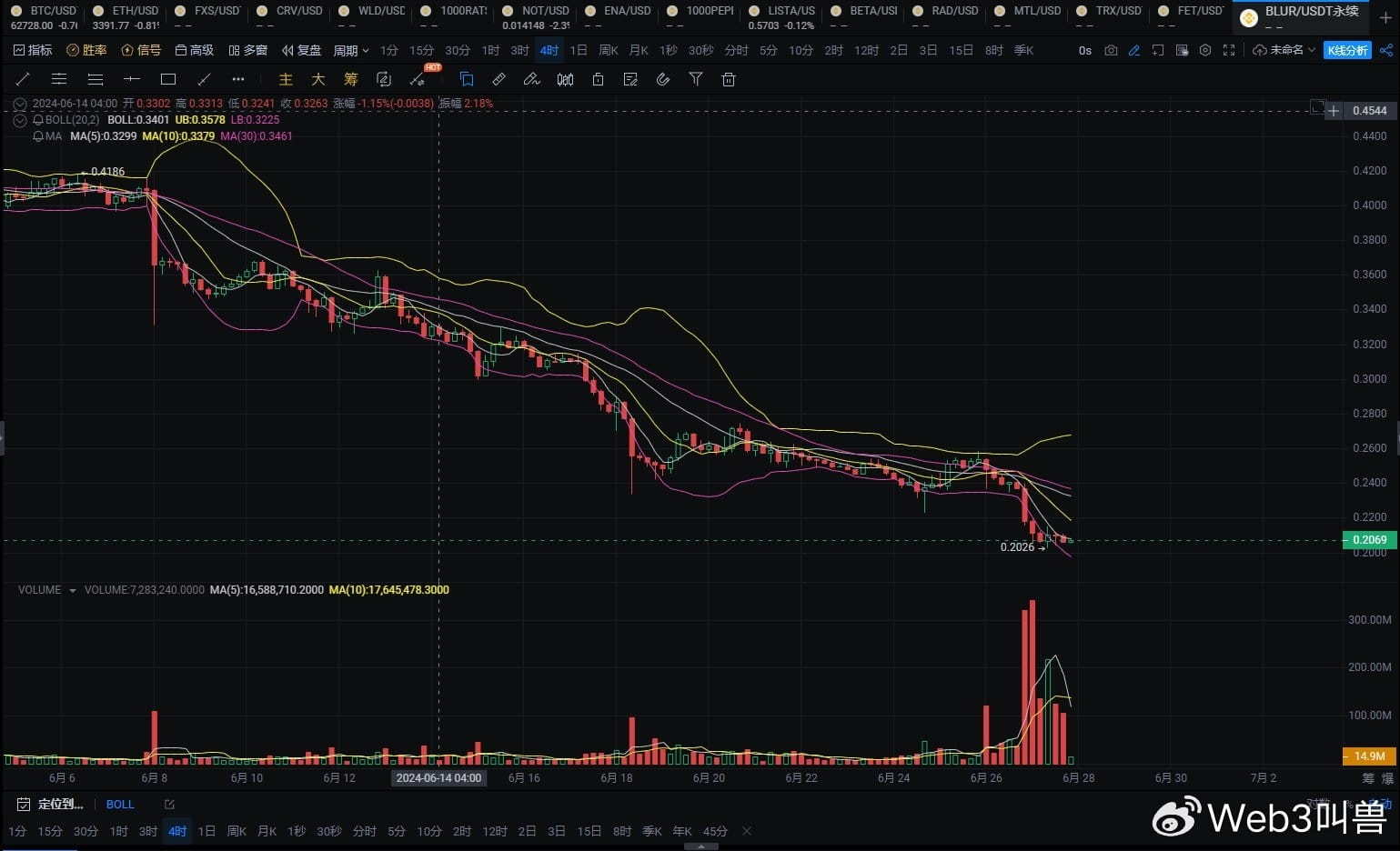Expand the VOLUME indicator dropdown arrow
This screenshot has height=851, width=1400.
tap(73, 590)
